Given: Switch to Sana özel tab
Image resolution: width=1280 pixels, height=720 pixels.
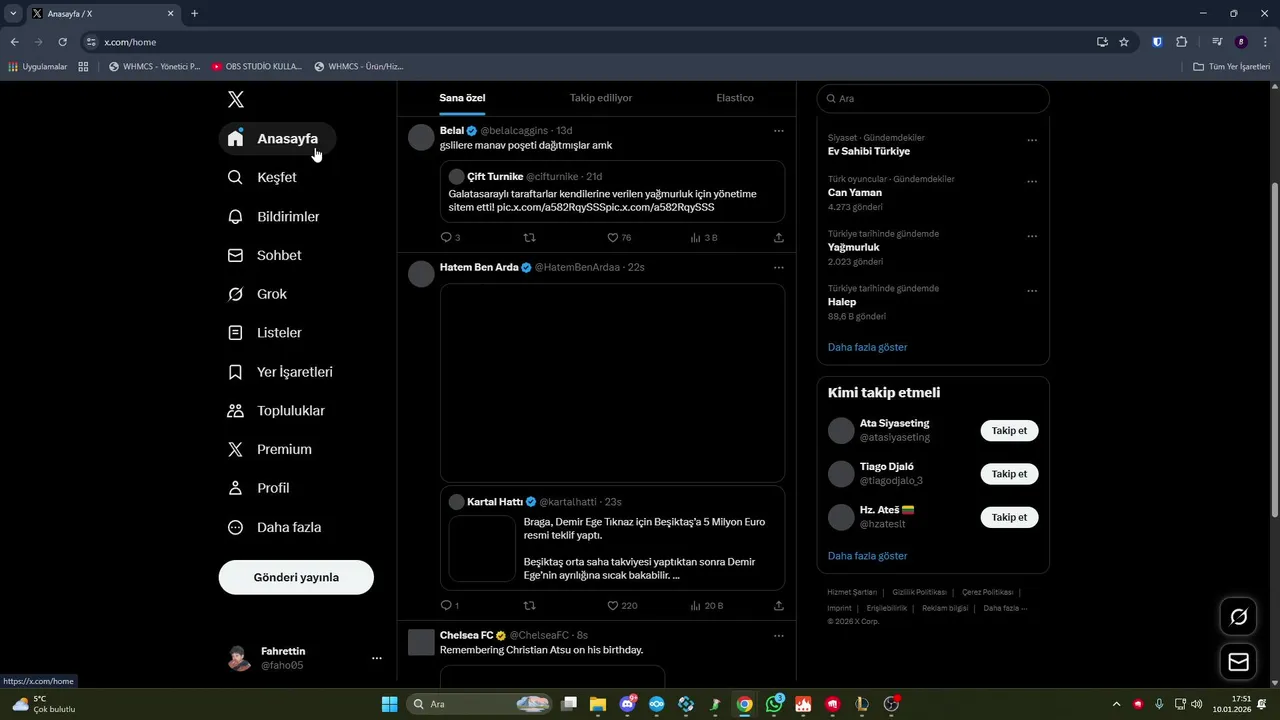Looking at the screenshot, I should point(462,98).
